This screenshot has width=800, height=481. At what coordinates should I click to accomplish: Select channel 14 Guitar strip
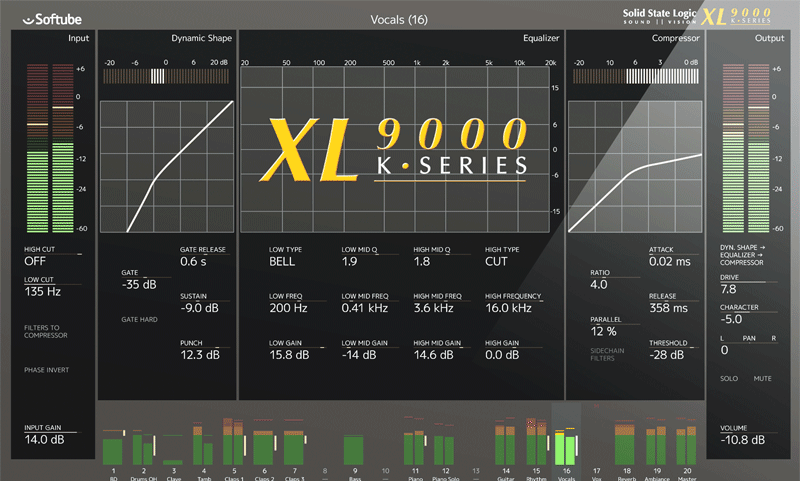(506, 448)
